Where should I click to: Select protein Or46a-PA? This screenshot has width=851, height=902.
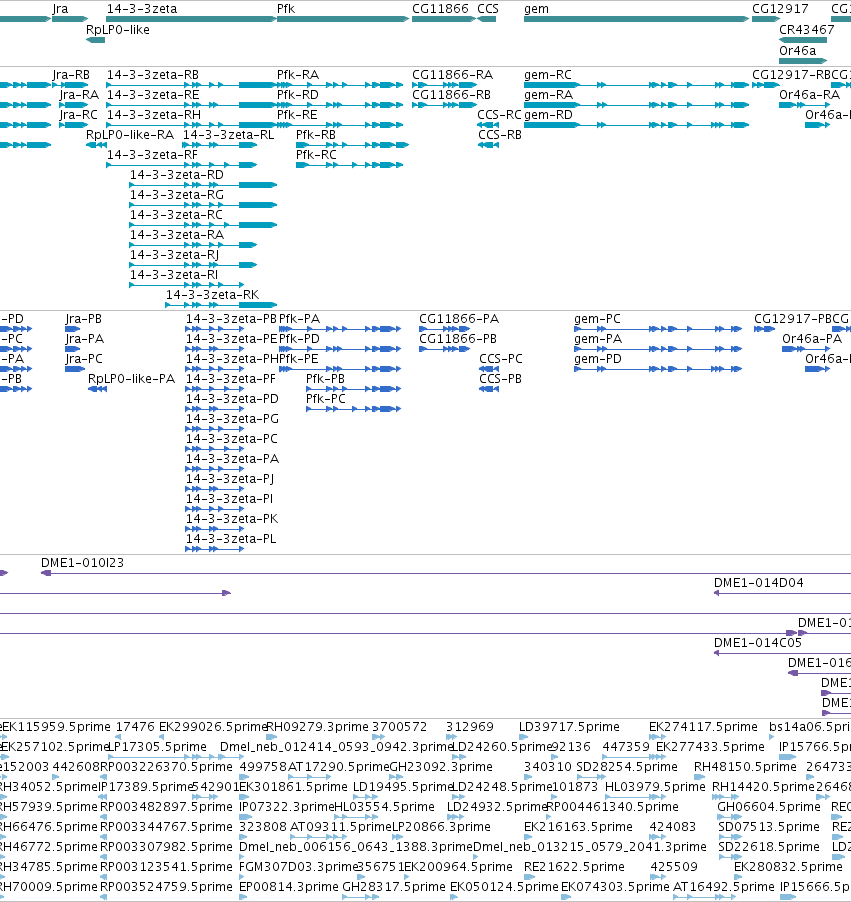pyautogui.click(x=812, y=339)
